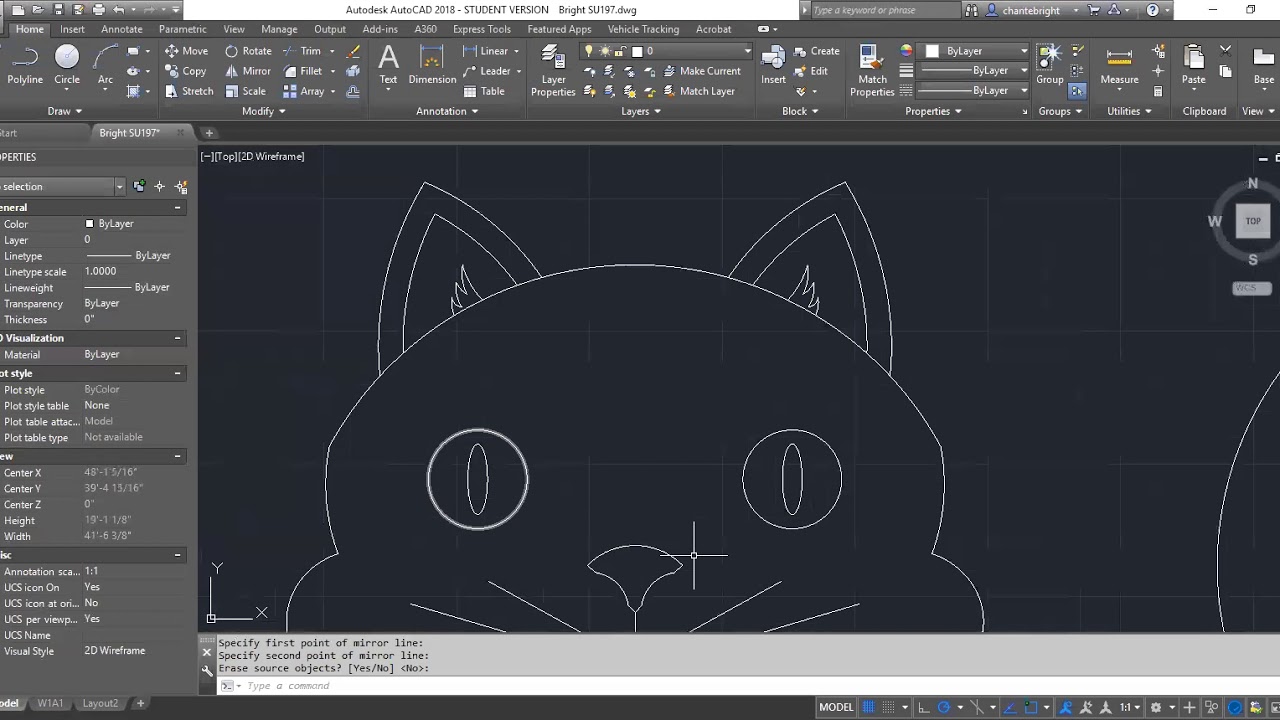Activate the Fillet command
Image resolution: width=1280 pixels, height=720 pixels.
[x=302, y=71]
